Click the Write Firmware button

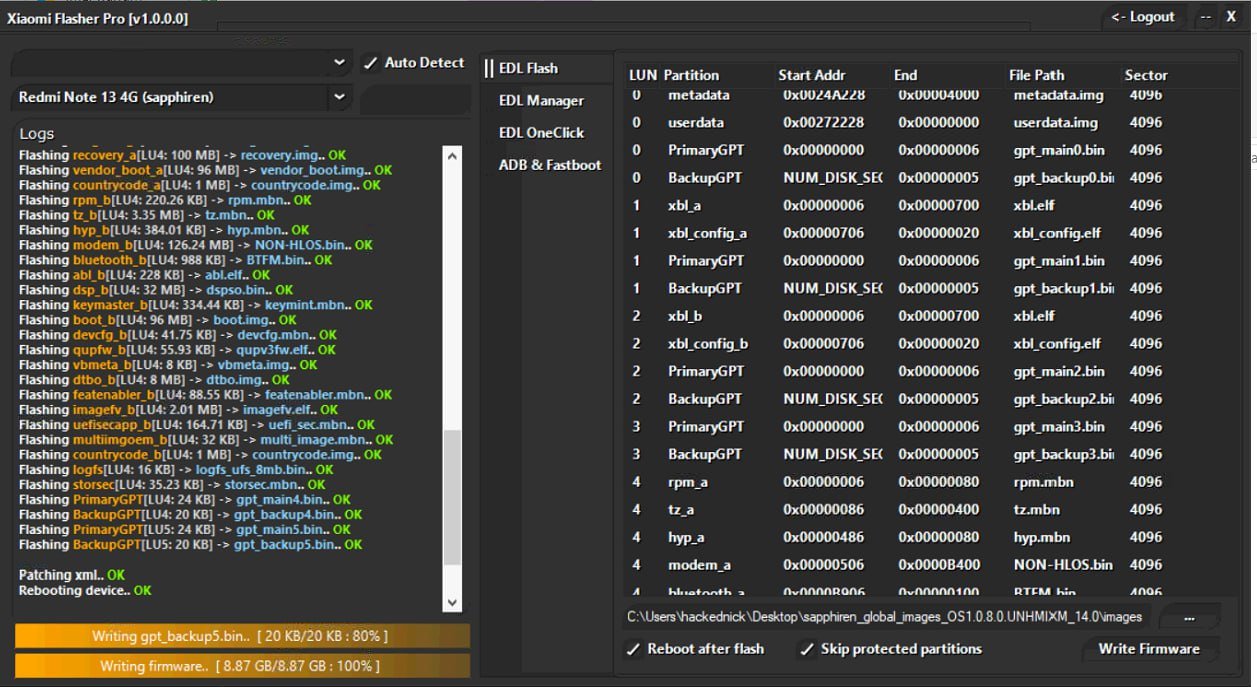(1150, 649)
